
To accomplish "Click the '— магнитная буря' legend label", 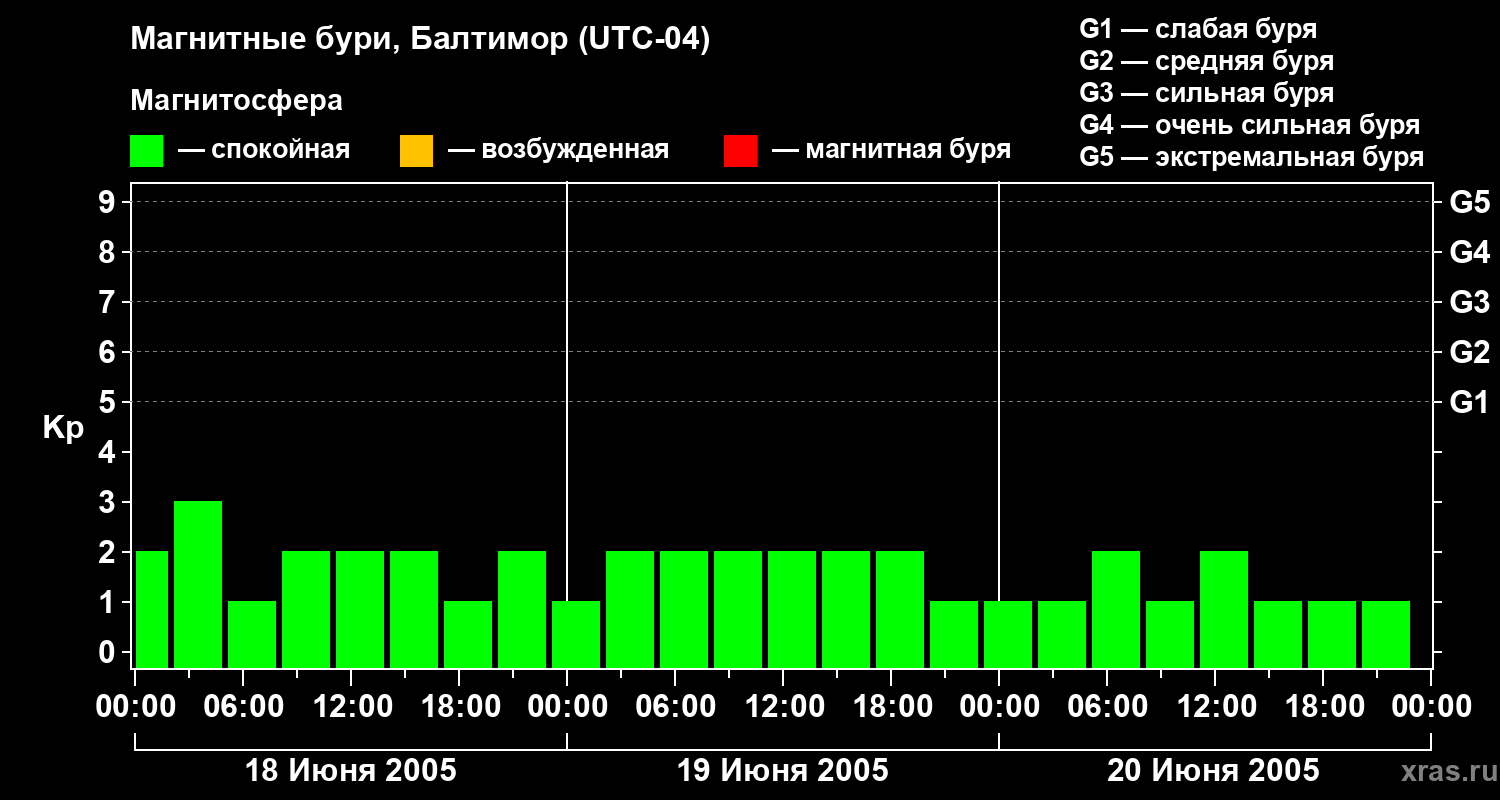I will click(x=891, y=150).
